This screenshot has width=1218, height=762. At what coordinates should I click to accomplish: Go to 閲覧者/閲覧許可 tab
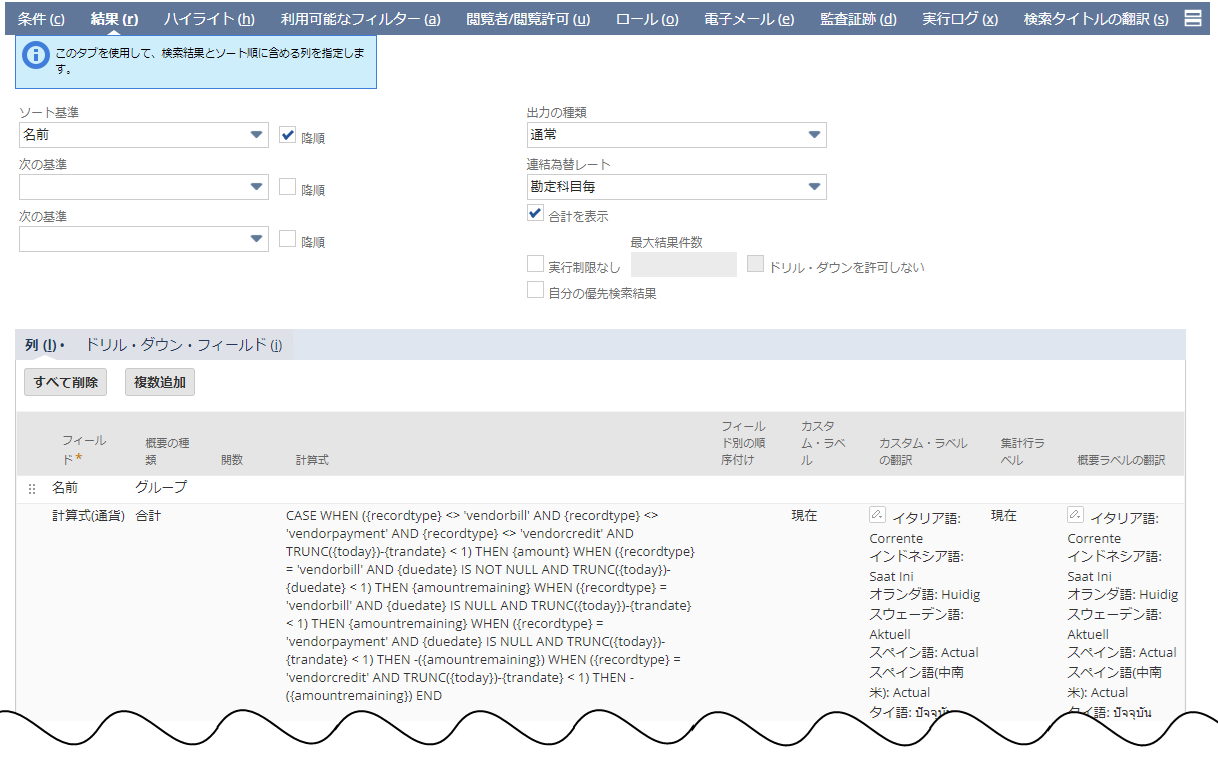coord(528,19)
